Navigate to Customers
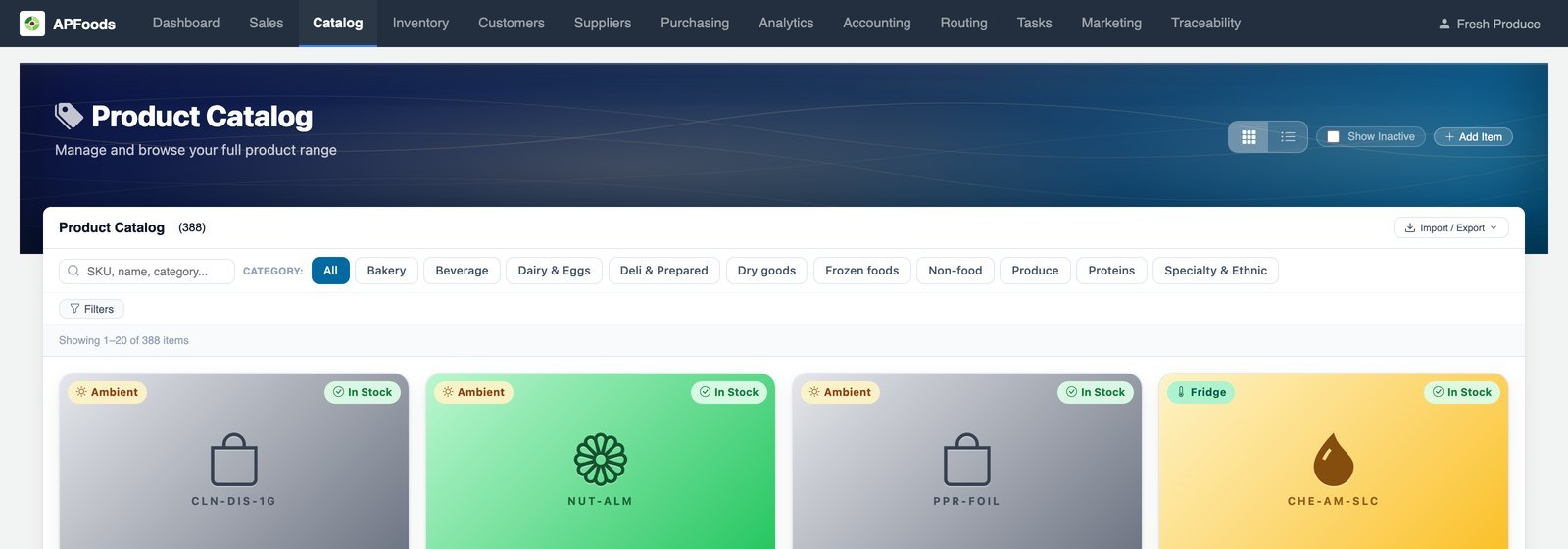This screenshot has width=1568, height=549. point(512,23)
